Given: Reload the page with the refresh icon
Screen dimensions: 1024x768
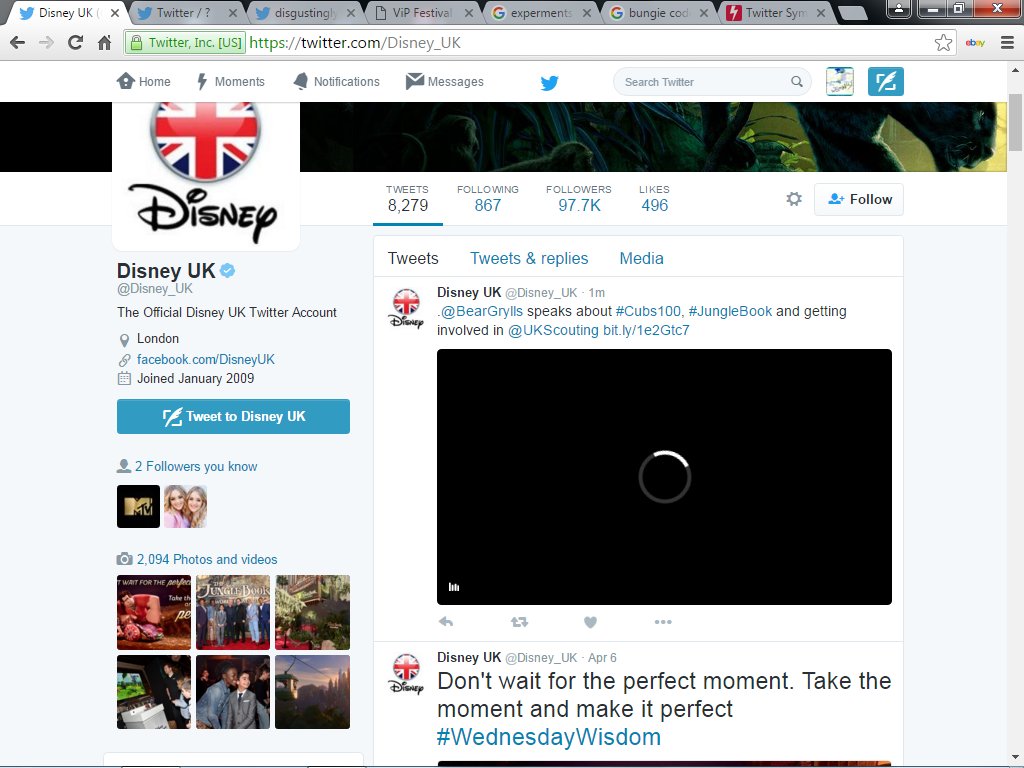Looking at the screenshot, I should [x=75, y=43].
